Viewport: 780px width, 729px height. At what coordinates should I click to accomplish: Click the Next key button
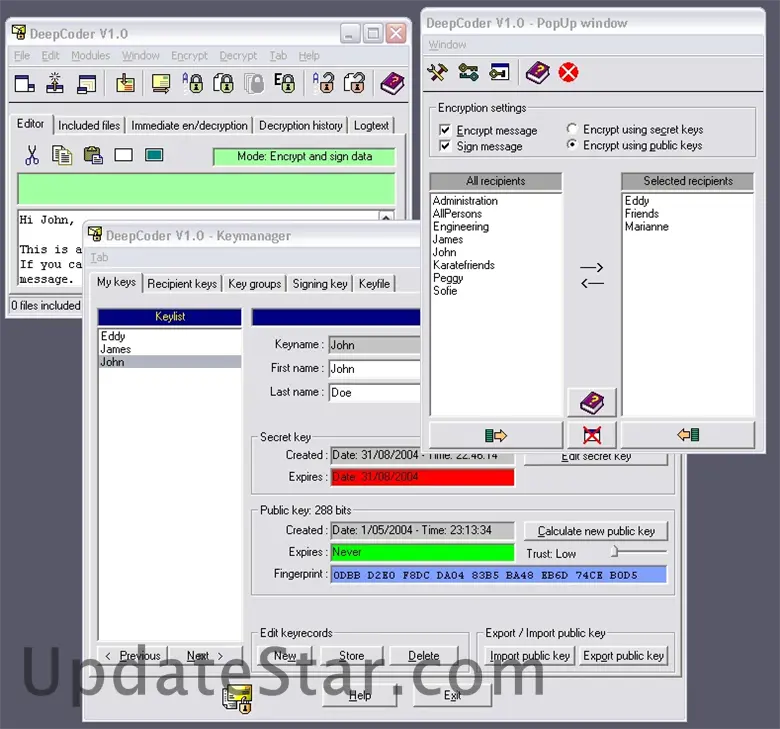[x=205, y=656]
